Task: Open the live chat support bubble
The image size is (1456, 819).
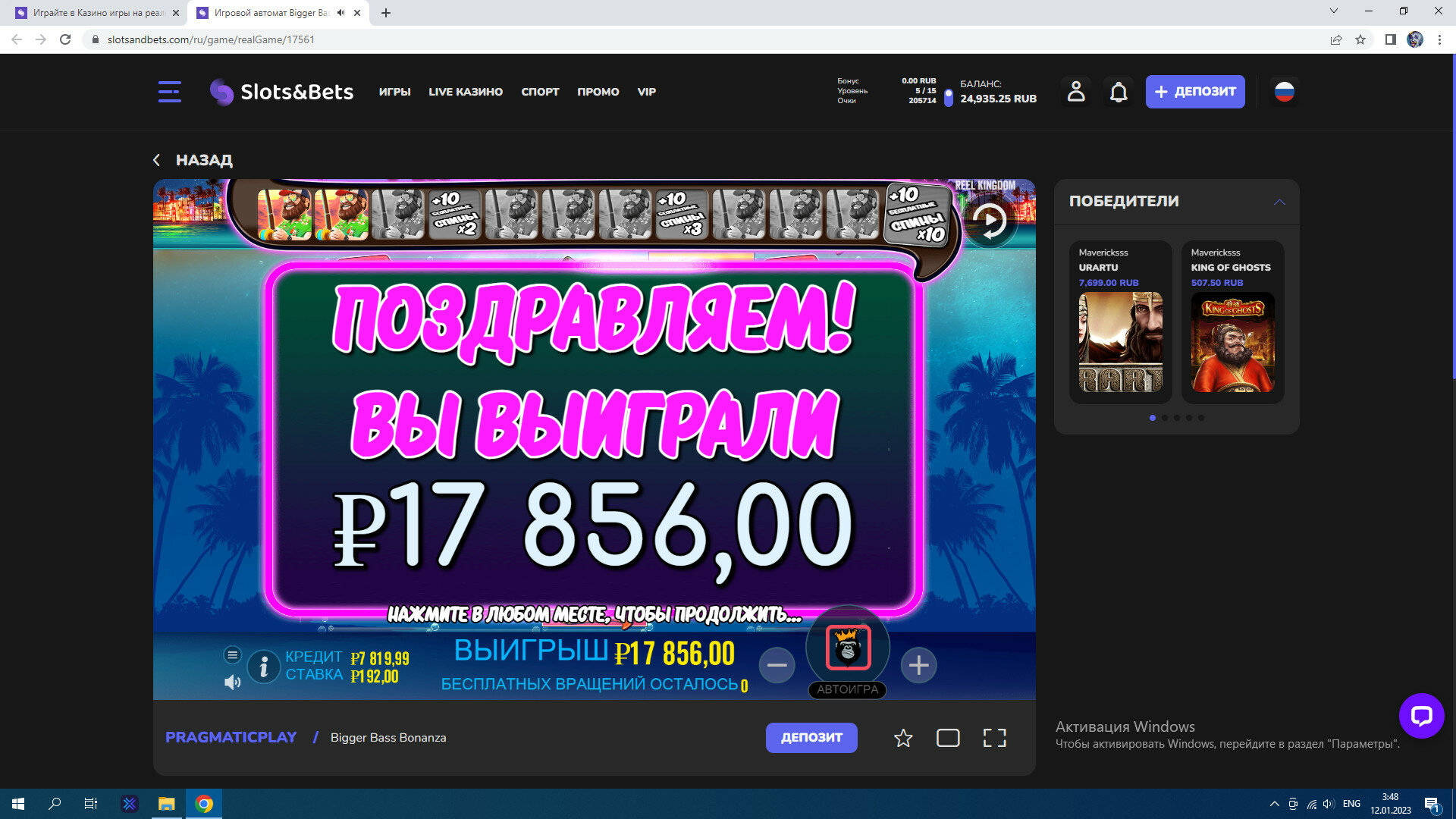Action: [x=1421, y=715]
